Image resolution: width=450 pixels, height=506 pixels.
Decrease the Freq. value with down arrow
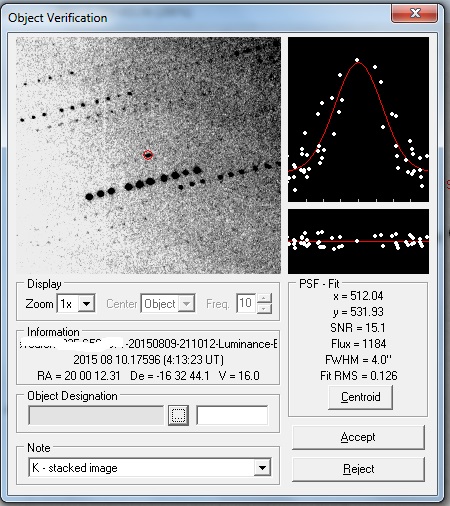pos(264,308)
